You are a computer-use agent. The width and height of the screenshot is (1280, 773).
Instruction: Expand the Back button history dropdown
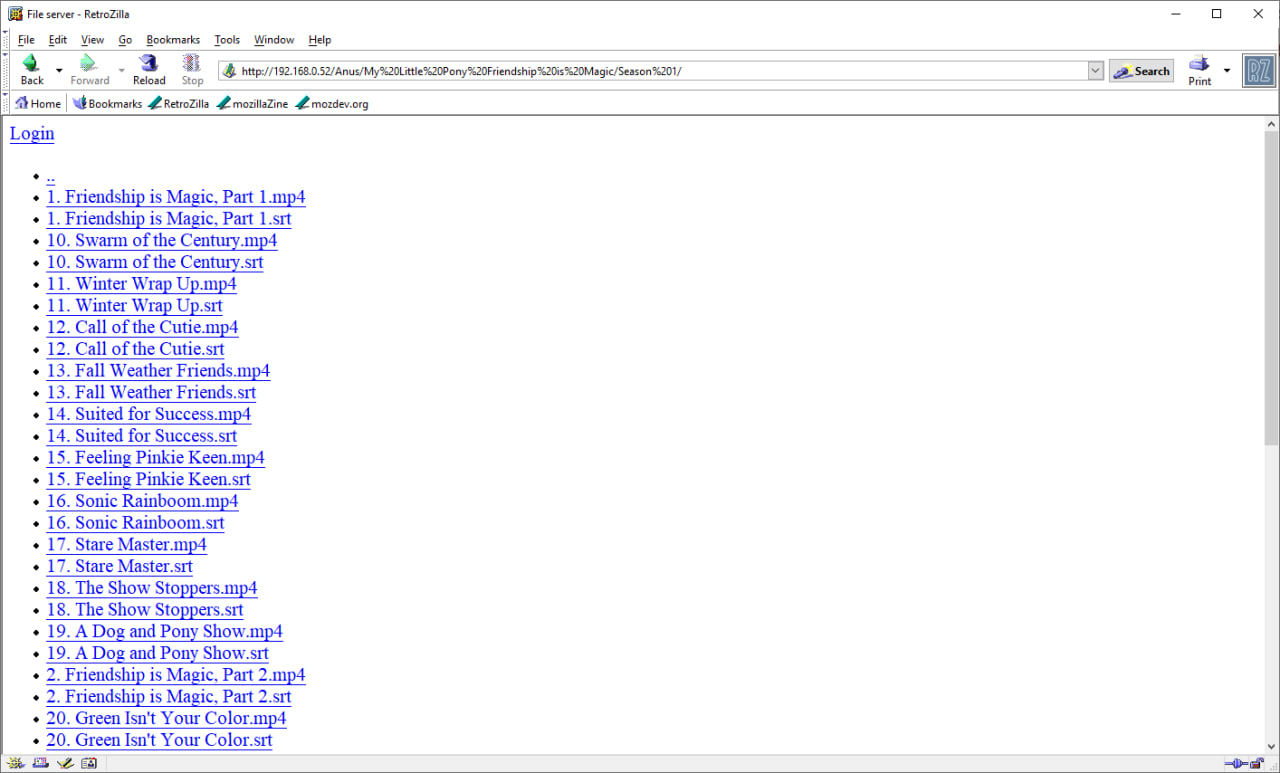pos(59,71)
